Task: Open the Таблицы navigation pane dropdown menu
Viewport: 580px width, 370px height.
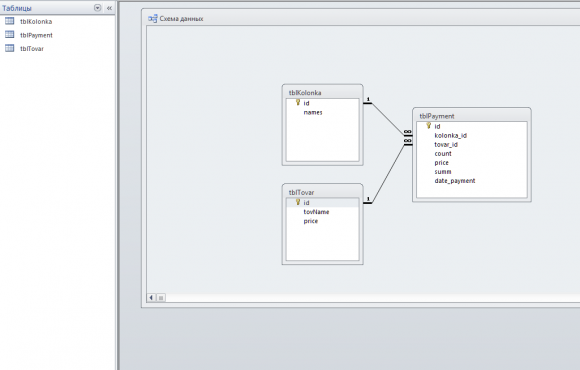Action: (97, 8)
